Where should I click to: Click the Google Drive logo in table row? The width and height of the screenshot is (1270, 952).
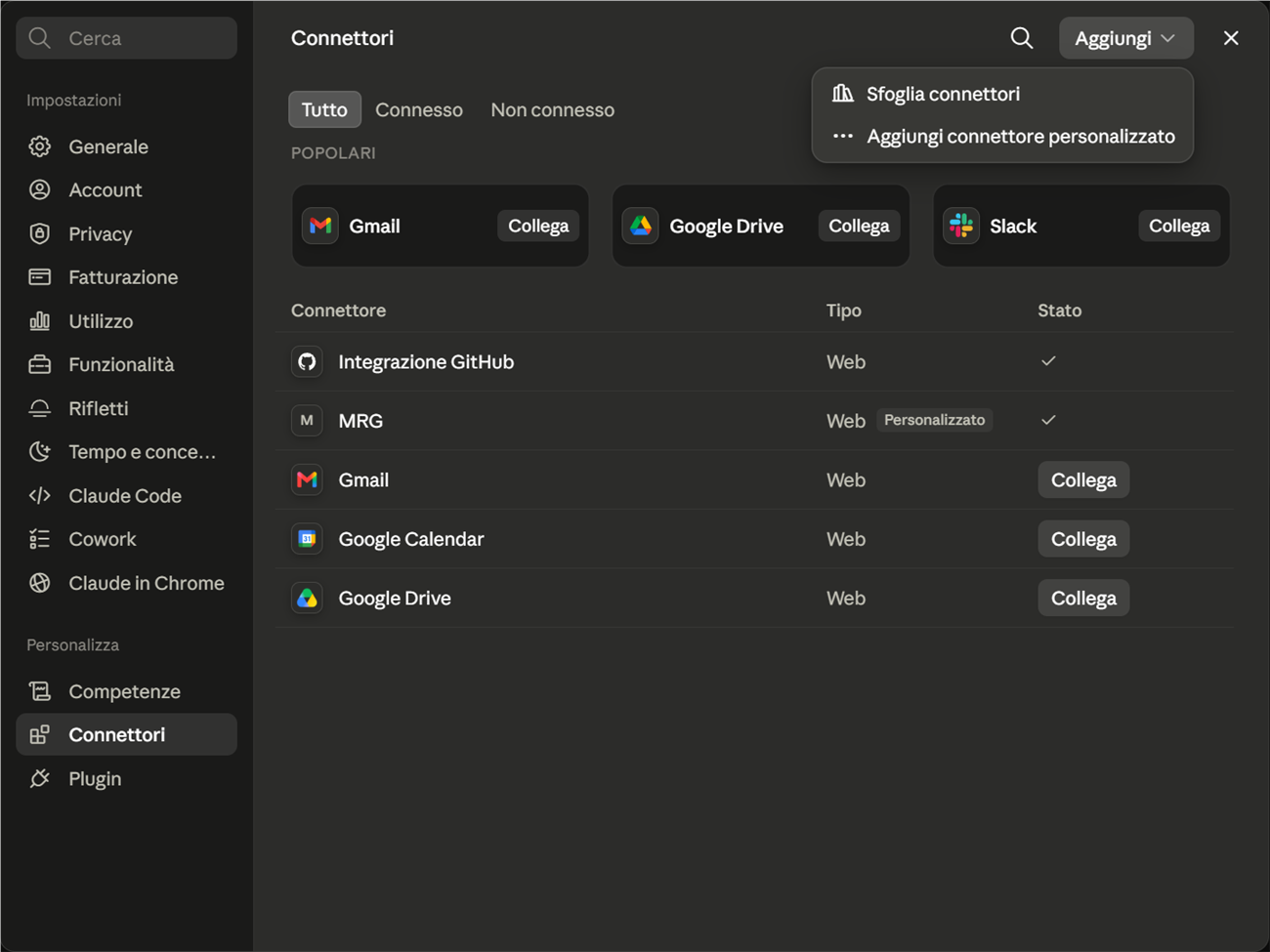(307, 599)
